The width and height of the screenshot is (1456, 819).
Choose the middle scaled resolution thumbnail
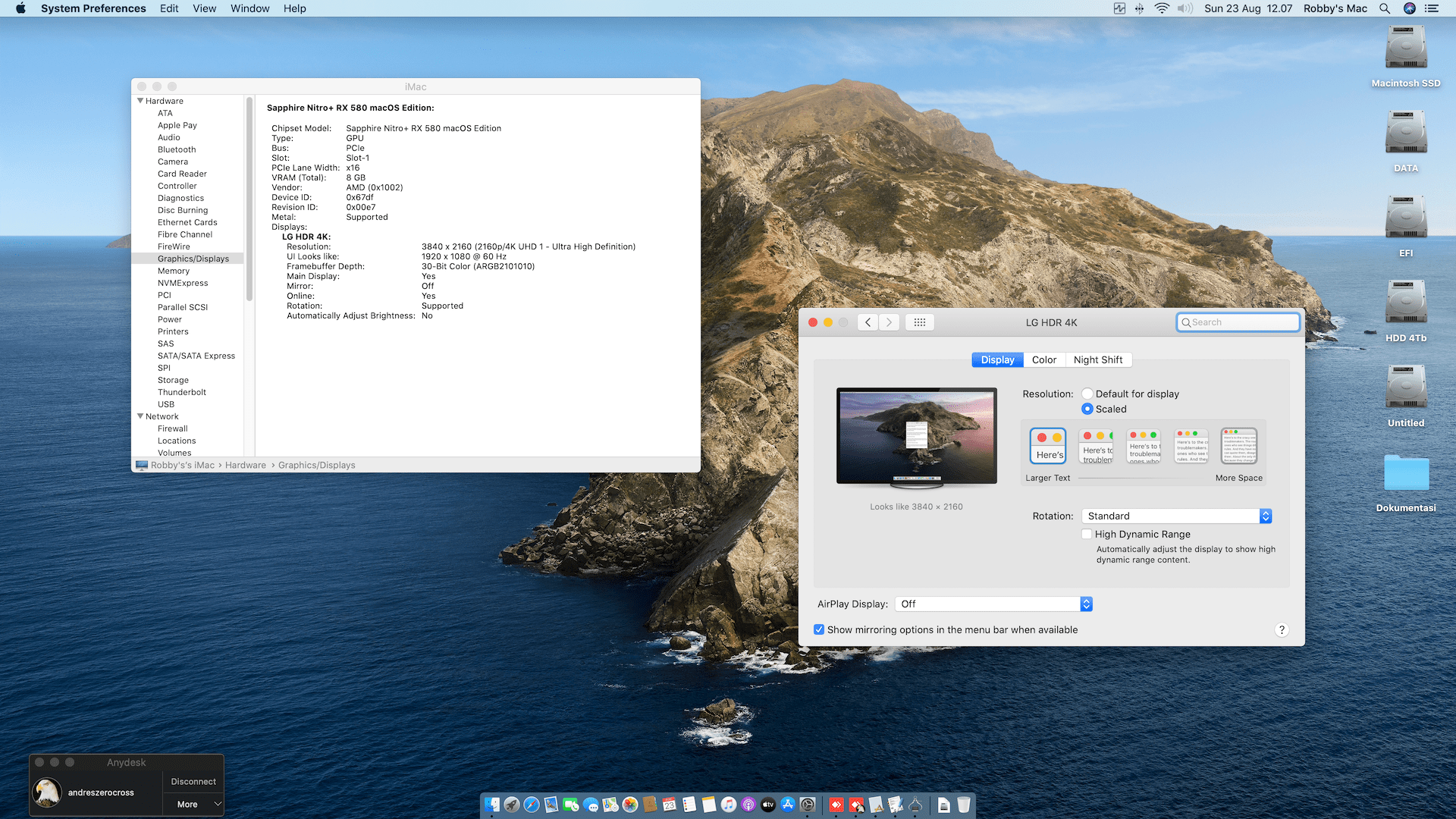click(x=1144, y=446)
